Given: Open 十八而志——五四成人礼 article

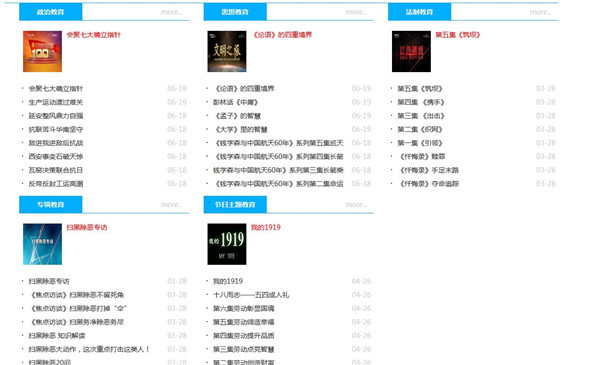Looking at the screenshot, I should click(251, 295).
